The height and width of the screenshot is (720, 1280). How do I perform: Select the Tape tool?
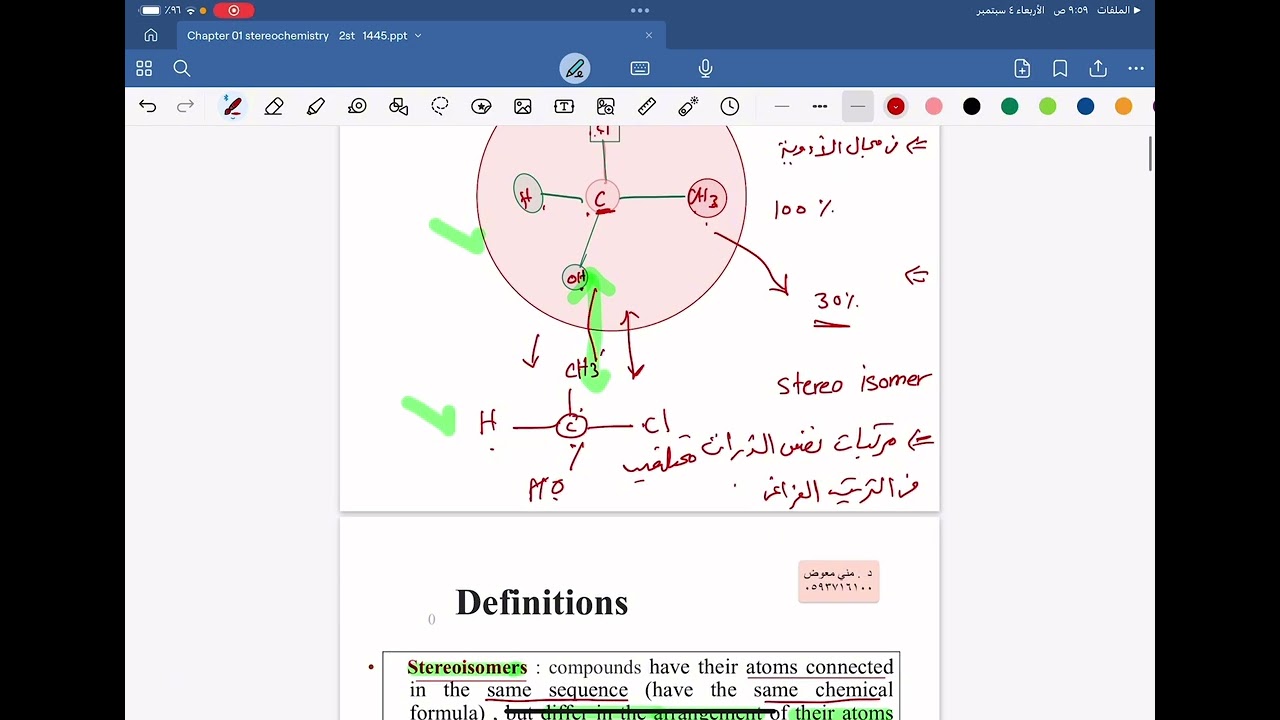(357, 106)
